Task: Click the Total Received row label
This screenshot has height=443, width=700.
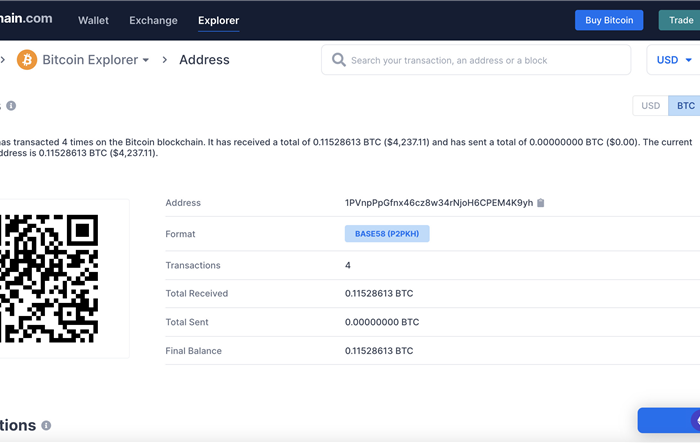Action: 197,293
